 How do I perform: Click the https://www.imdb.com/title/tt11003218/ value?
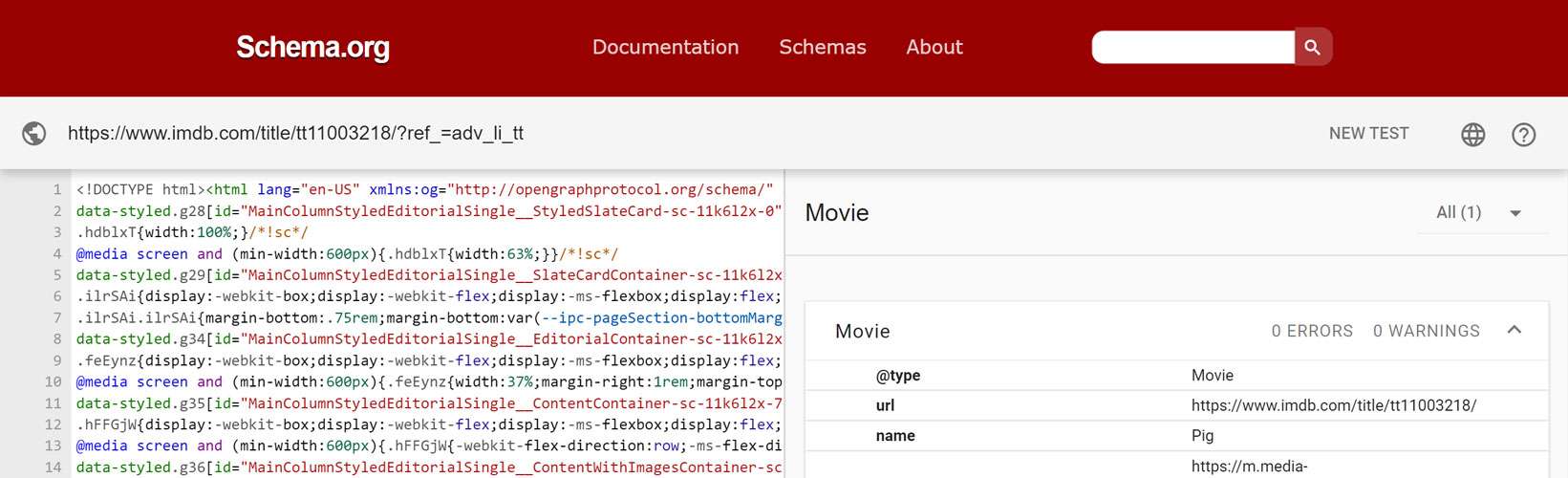1334,405
